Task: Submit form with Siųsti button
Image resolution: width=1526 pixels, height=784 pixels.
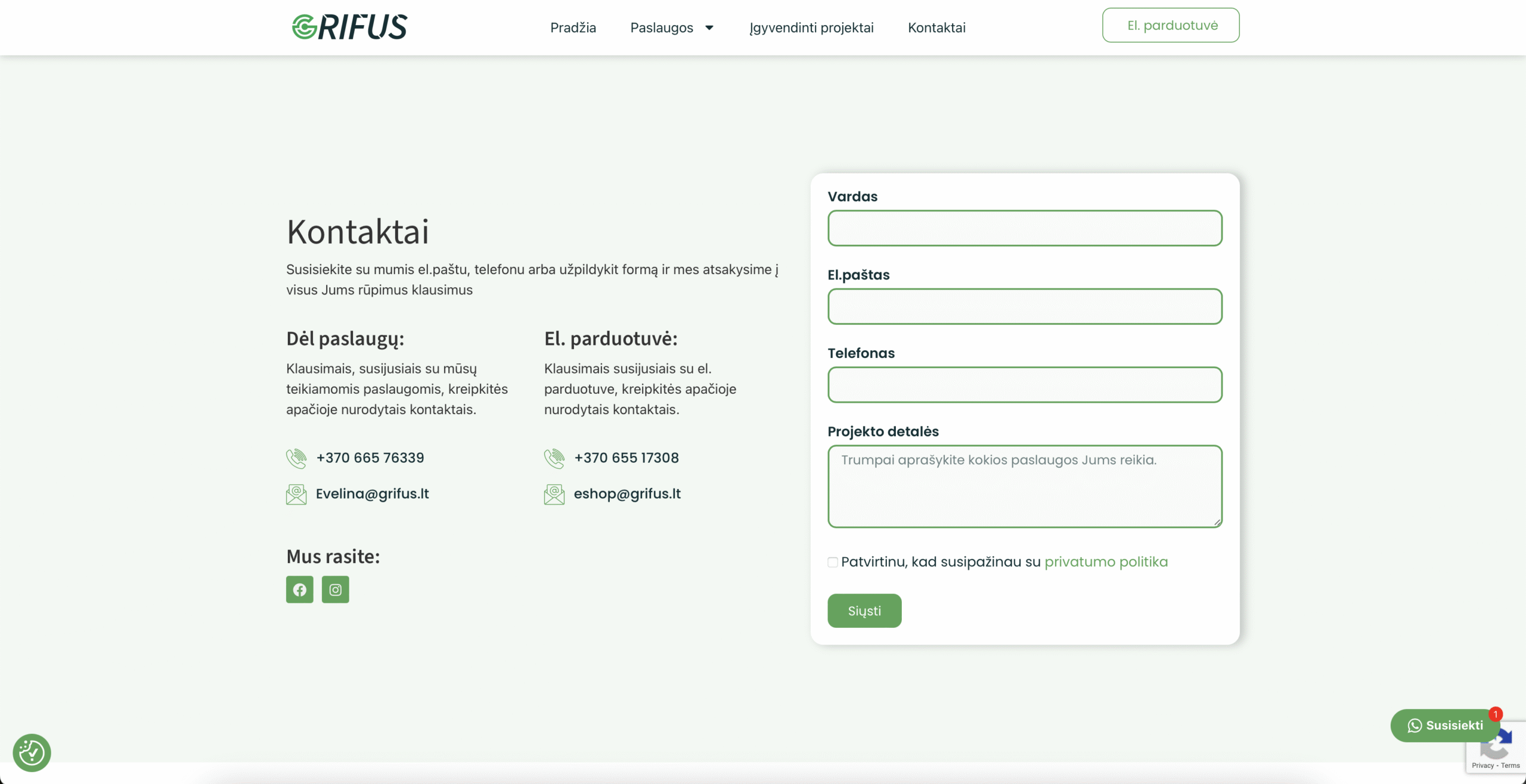Action: tap(864, 611)
